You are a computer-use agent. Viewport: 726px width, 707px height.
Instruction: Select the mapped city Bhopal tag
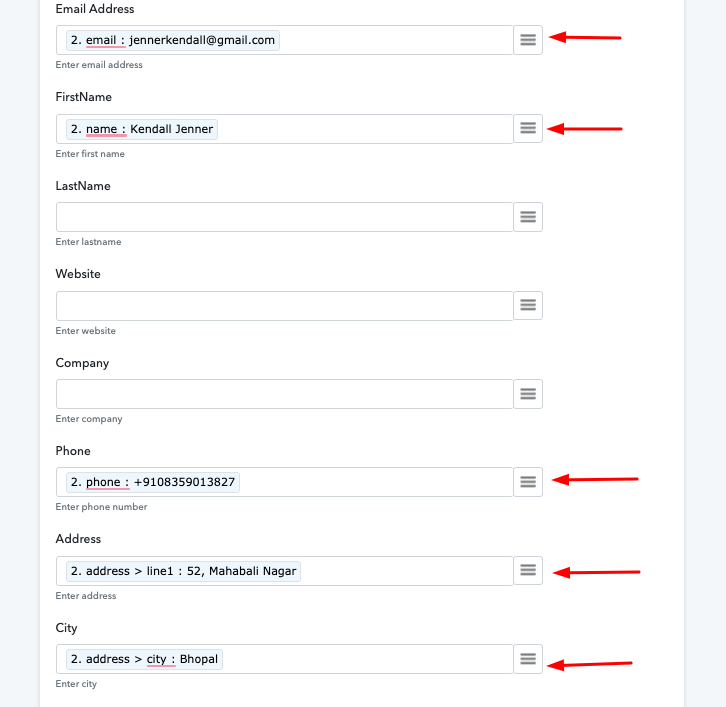(x=145, y=659)
